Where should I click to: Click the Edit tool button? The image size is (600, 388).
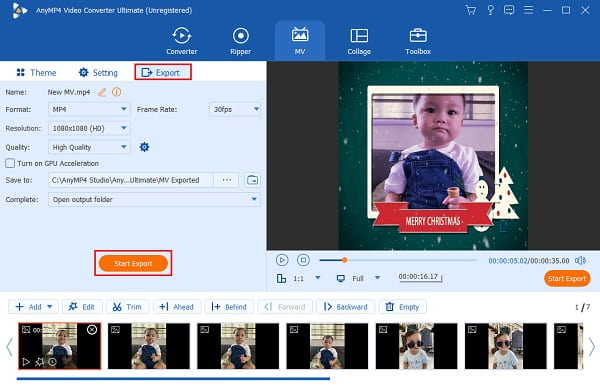[82, 307]
